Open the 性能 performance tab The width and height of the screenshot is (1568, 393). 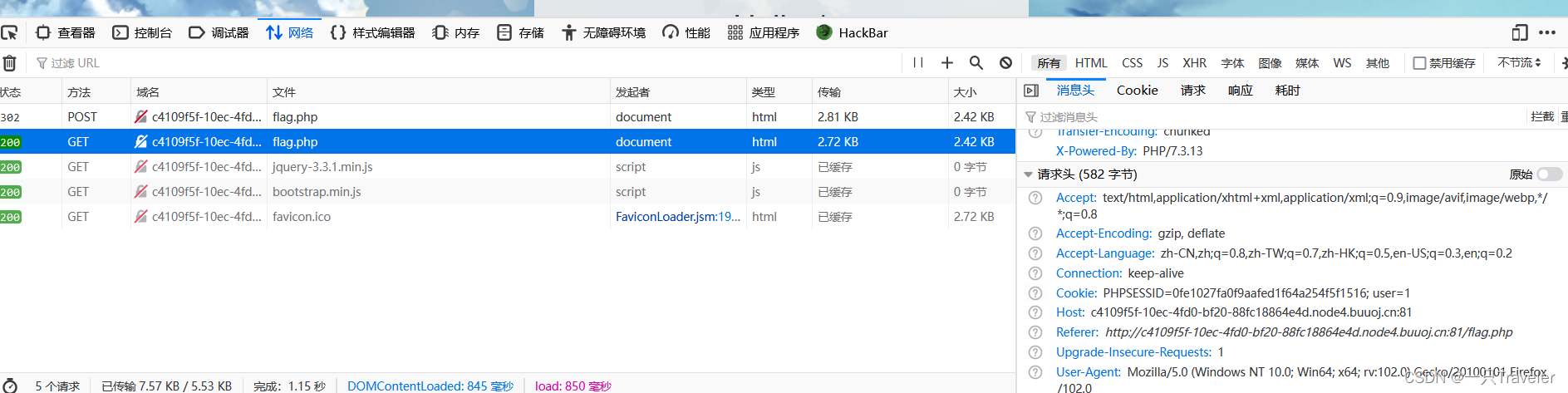(x=686, y=32)
